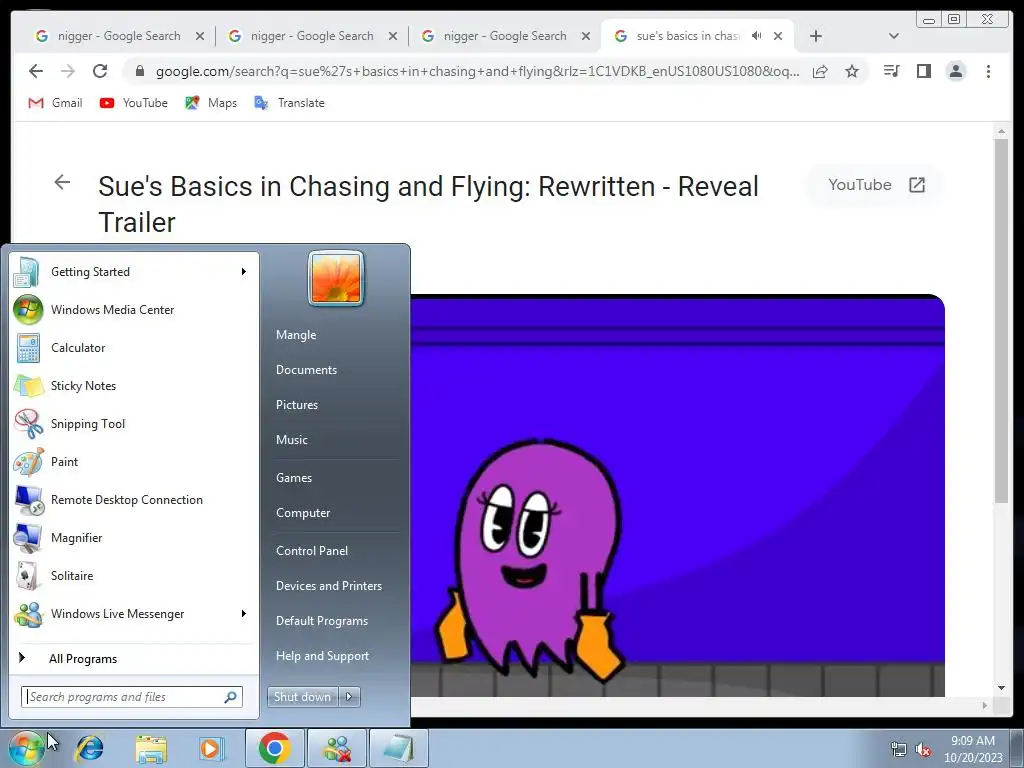Click the vertical scrollbar thumb on the page
This screenshot has height=768, width=1024.
click(x=1001, y=320)
